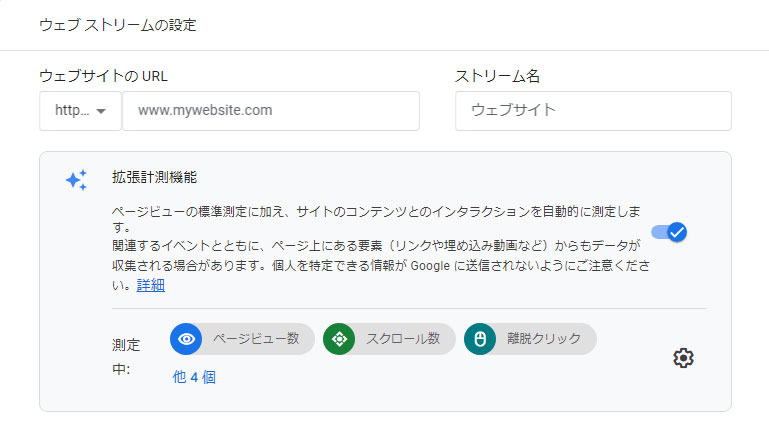Click the ストリーム名 label text

(x=497, y=76)
